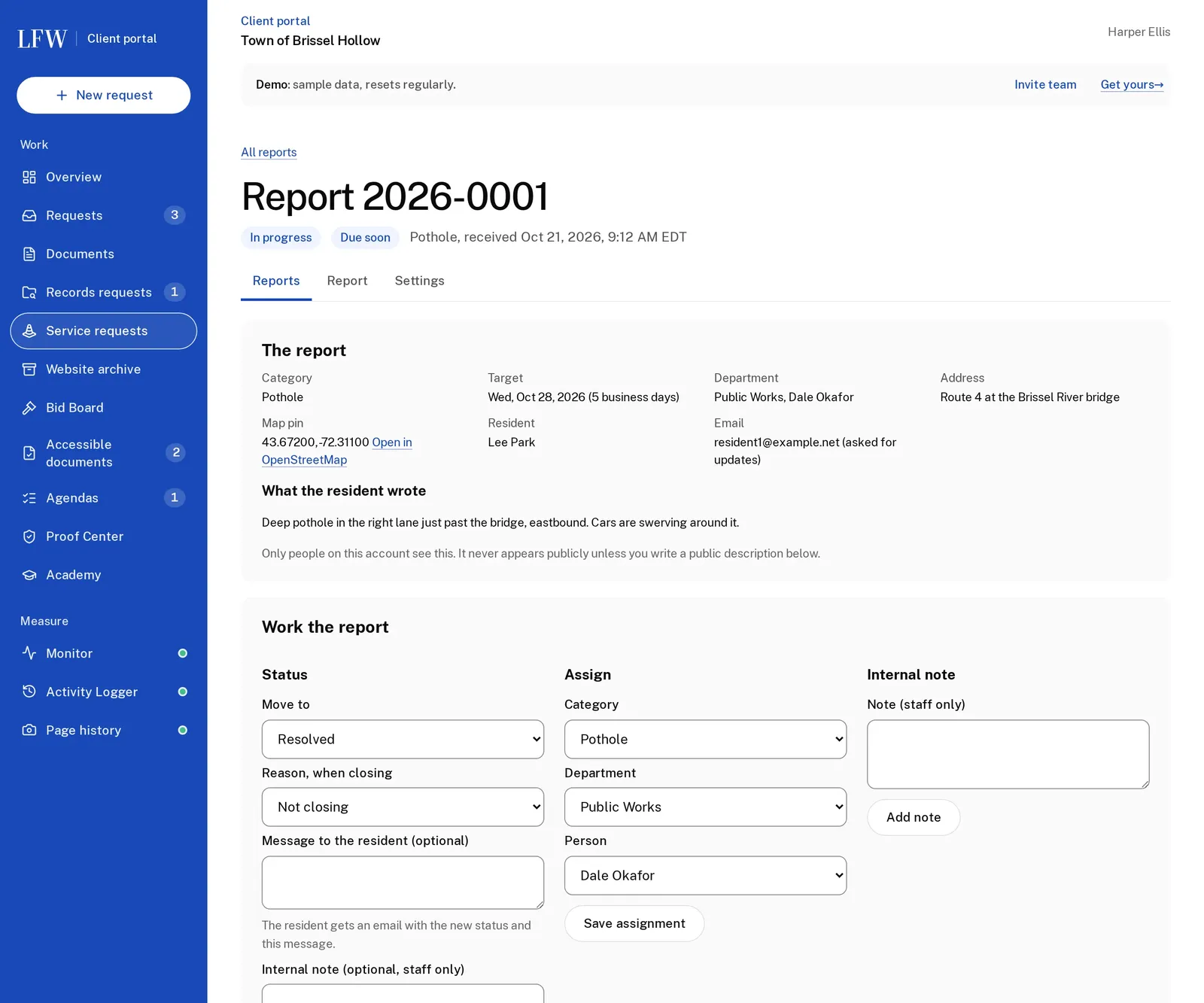Click the Documents page icon
Viewport: 1204px width, 1003px height.
(x=29, y=254)
